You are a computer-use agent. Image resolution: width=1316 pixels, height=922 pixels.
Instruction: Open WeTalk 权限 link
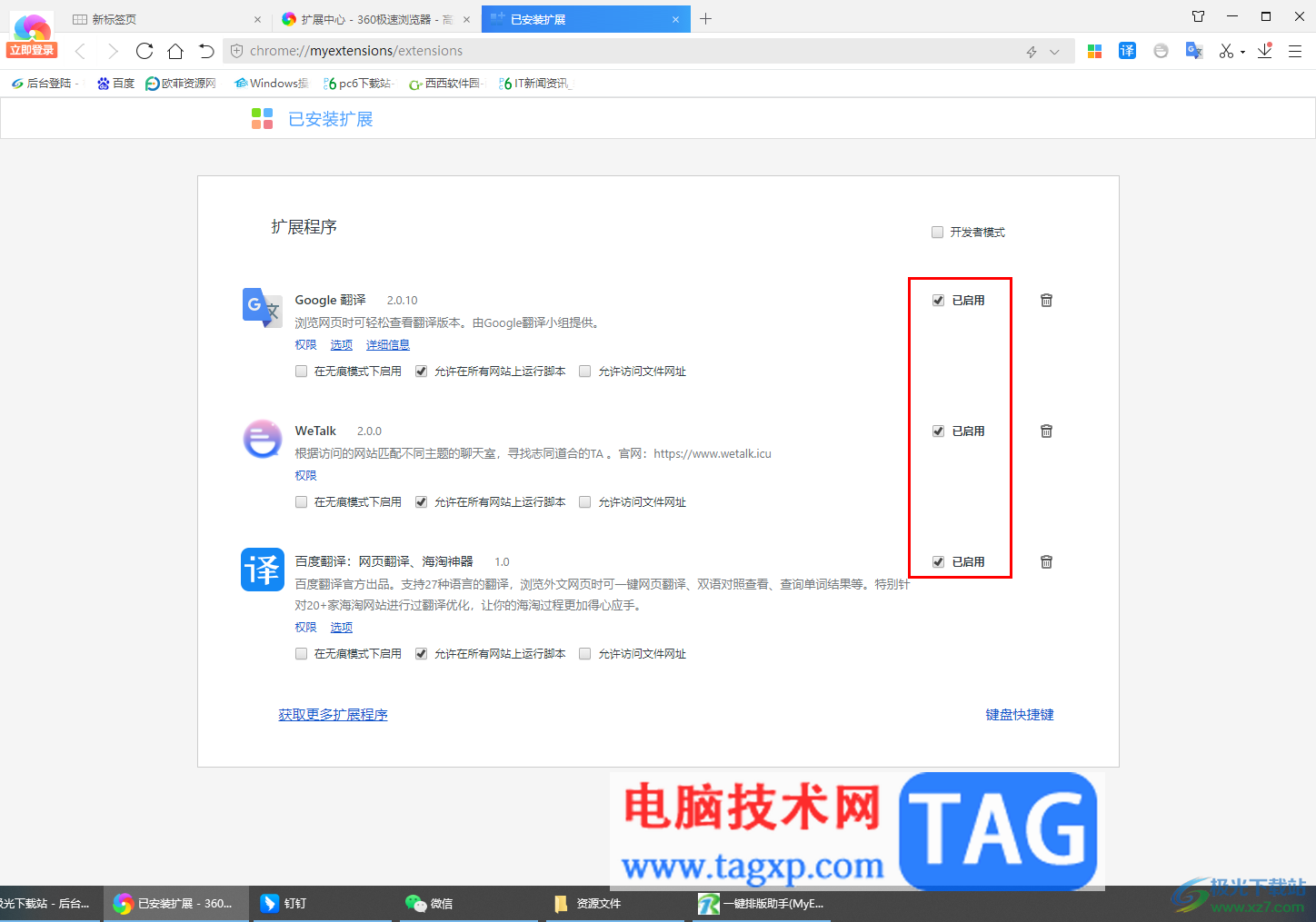(305, 476)
